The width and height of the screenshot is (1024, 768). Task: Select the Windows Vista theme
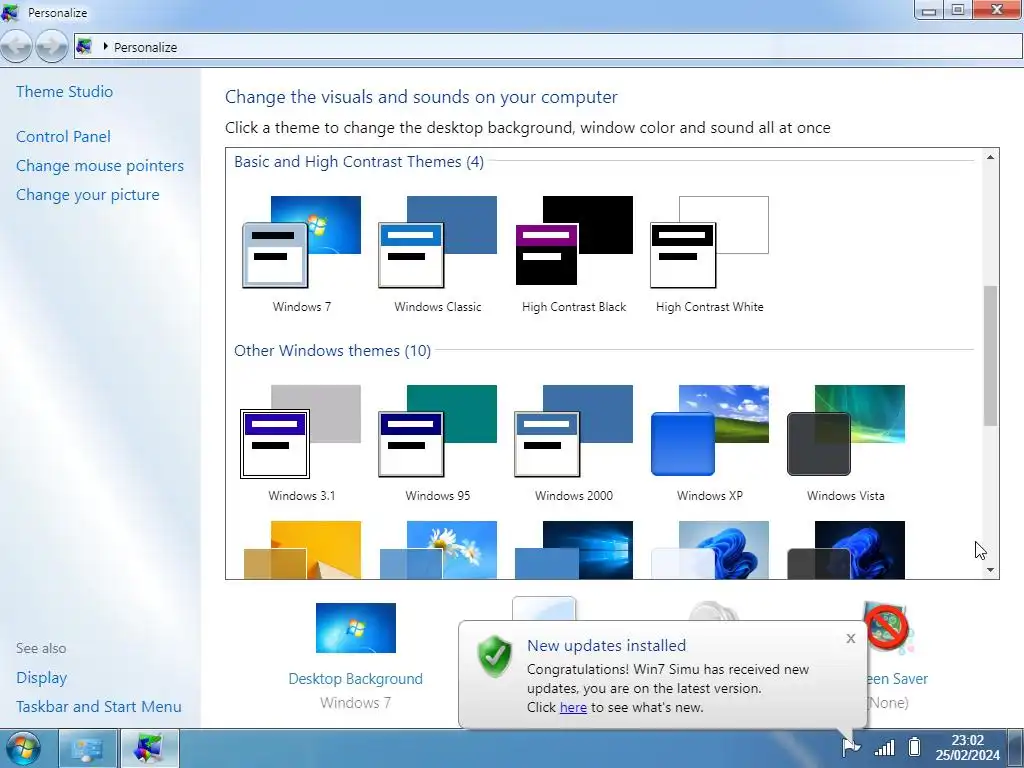click(x=846, y=443)
